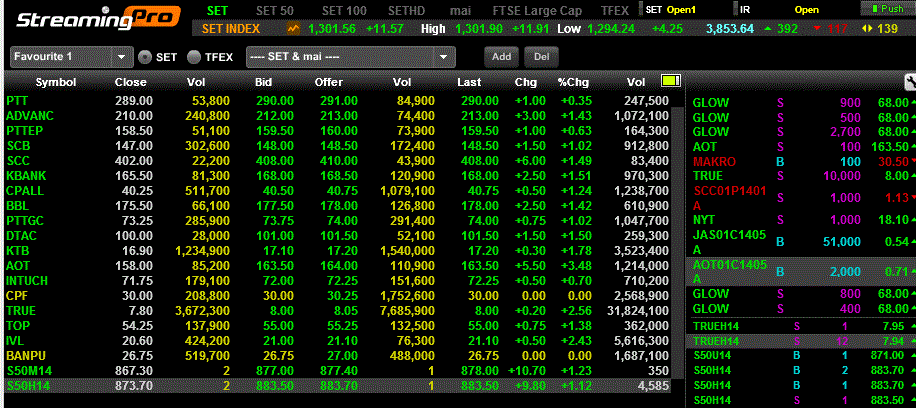Expand the SET & mai dropdown
This screenshot has width=916, height=408.
coord(351,57)
